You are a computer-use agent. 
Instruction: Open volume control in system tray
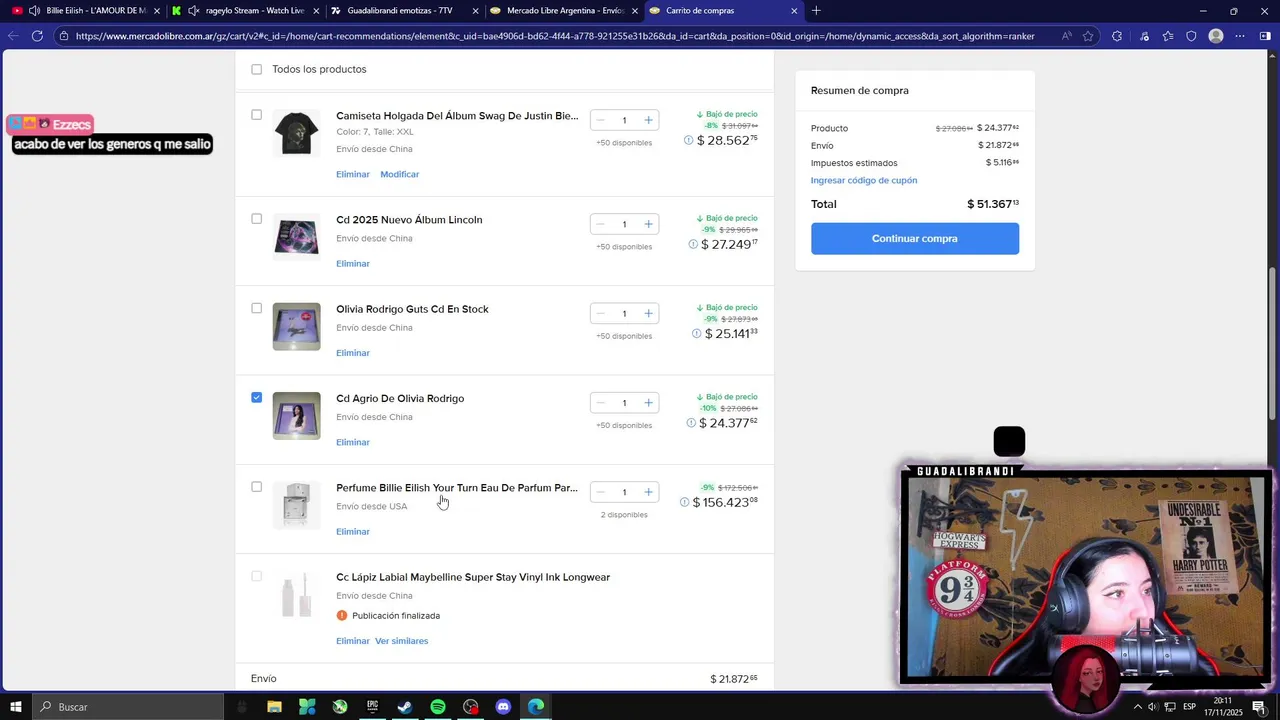coord(1153,707)
